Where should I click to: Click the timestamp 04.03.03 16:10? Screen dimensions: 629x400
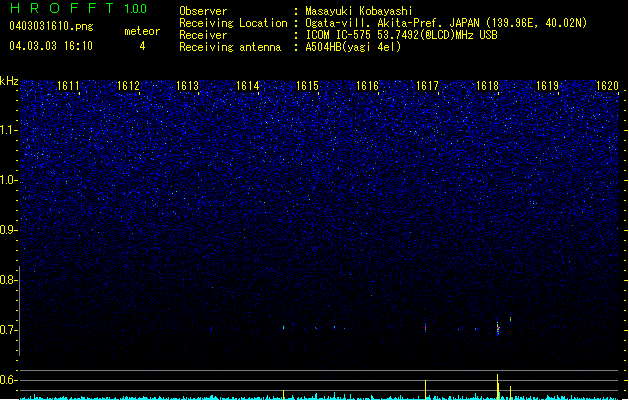coord(51,46)
